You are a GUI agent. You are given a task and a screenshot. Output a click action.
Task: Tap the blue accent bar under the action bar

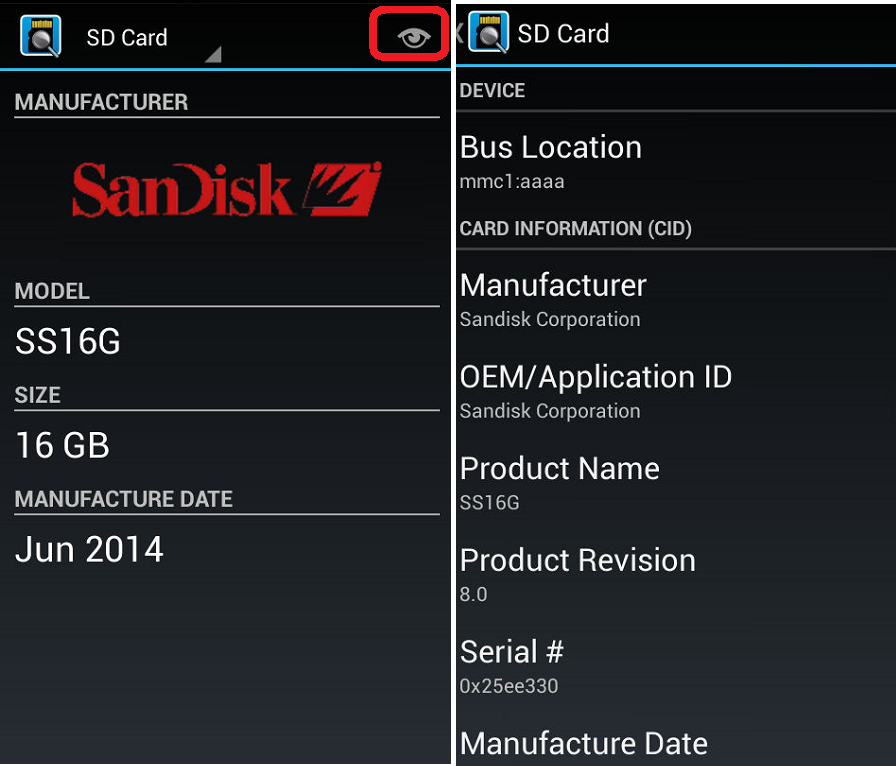coord(226,70)
